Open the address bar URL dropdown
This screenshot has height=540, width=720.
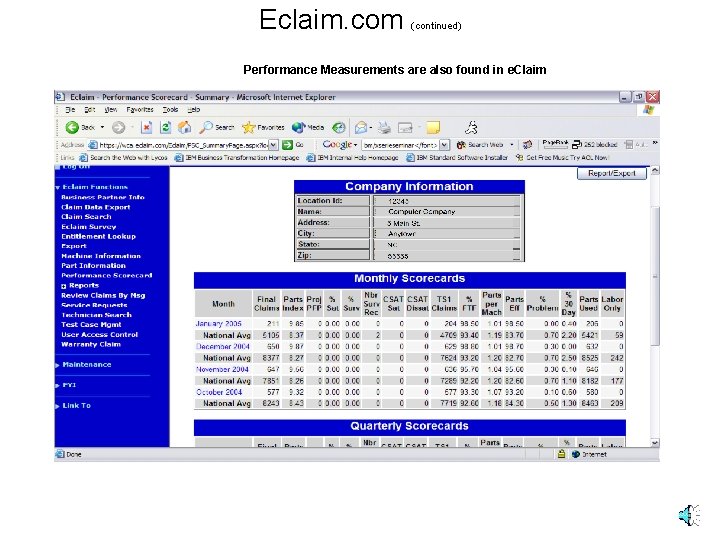(x=273, y=145)
